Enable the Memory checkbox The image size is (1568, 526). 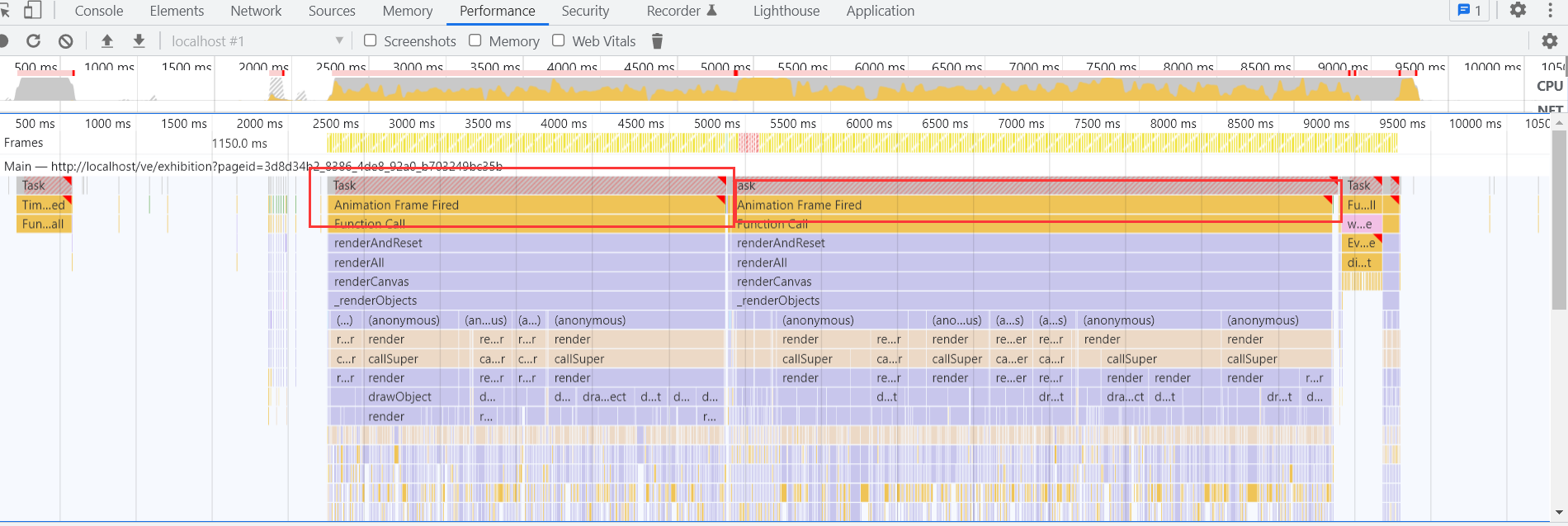pyautogui.click(x=475, y=40)
